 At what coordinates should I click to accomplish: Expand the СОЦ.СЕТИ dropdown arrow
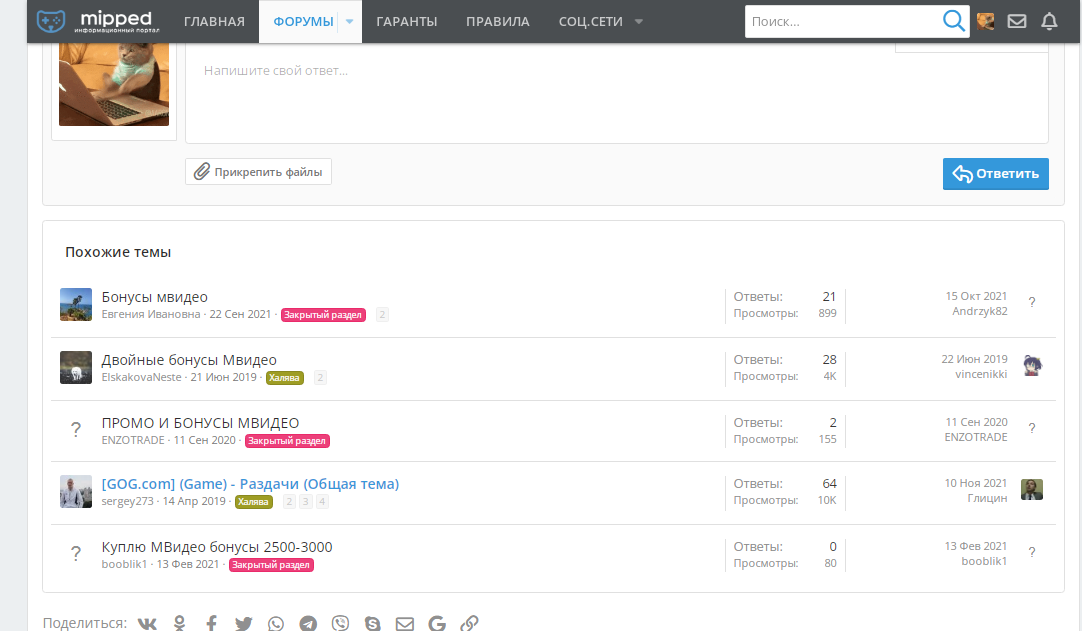pyautogui.click(x=639, y=21)
